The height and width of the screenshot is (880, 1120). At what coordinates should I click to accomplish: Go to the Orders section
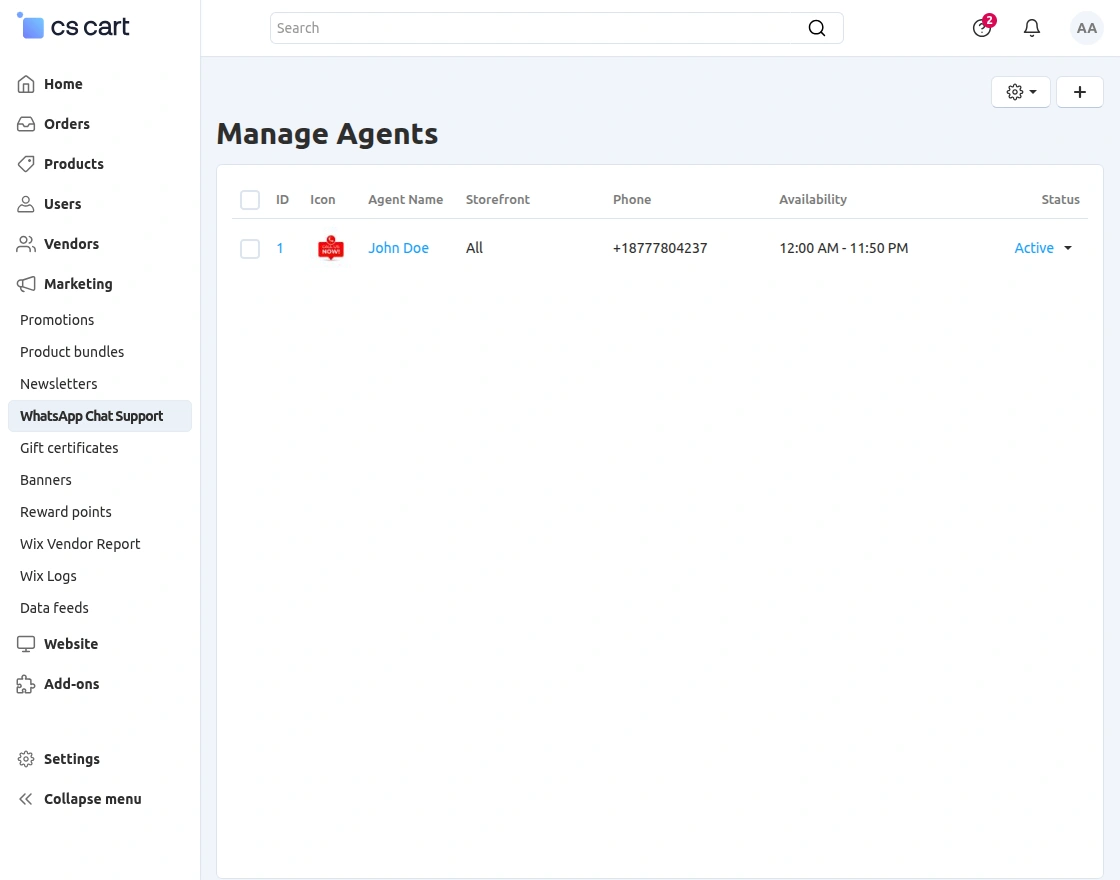coord(66,124)
